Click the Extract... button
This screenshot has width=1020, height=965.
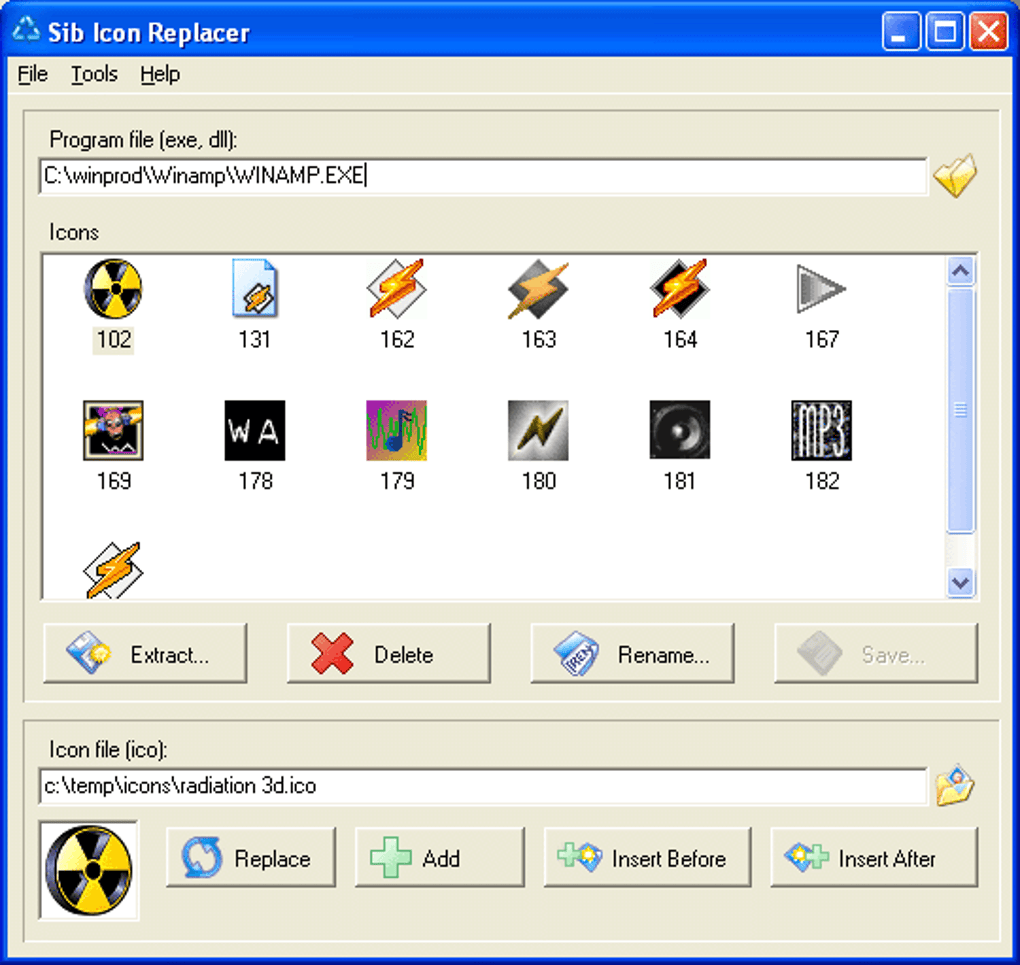click(x=145, y=653)
